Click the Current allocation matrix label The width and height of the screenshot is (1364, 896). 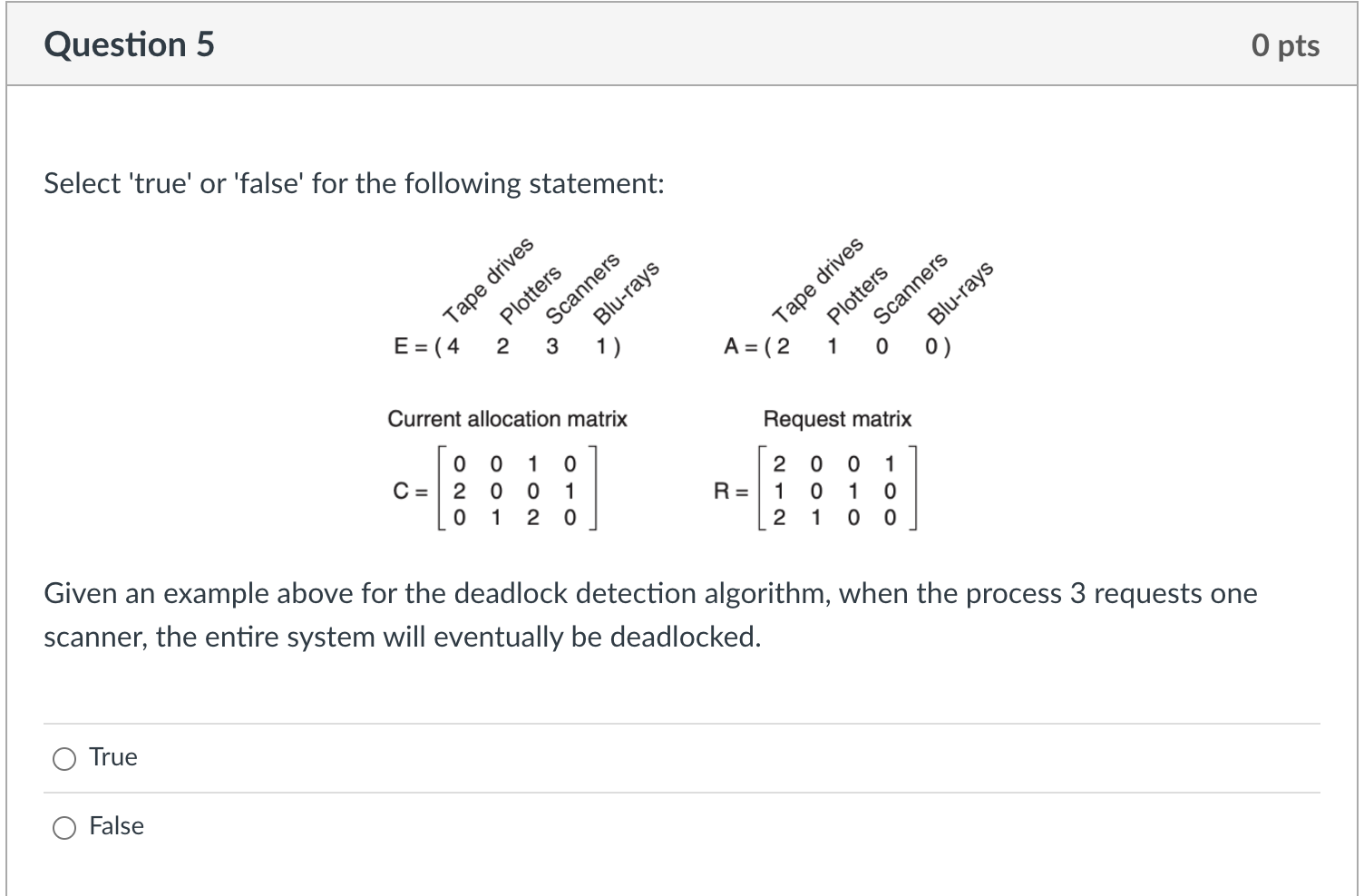pos(508,418)
